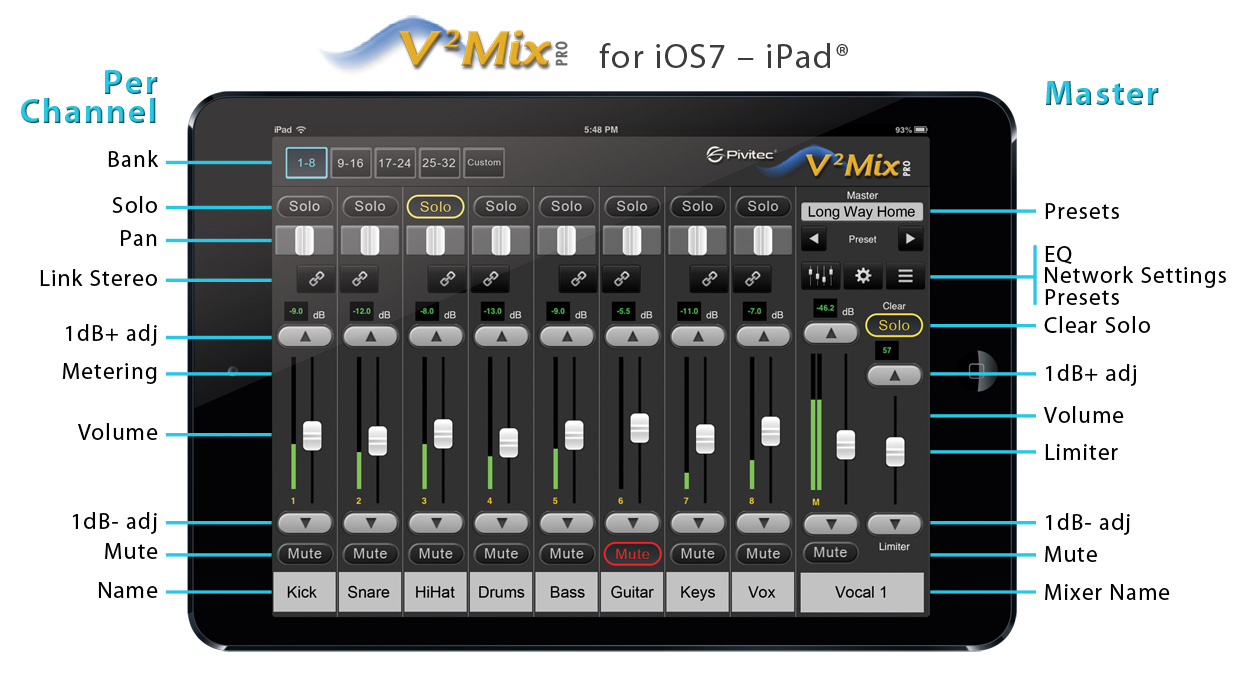Toggle stereo link icon on Kick channel
1248x676 pixels.
pyautogui.click(x=315, y=278)
